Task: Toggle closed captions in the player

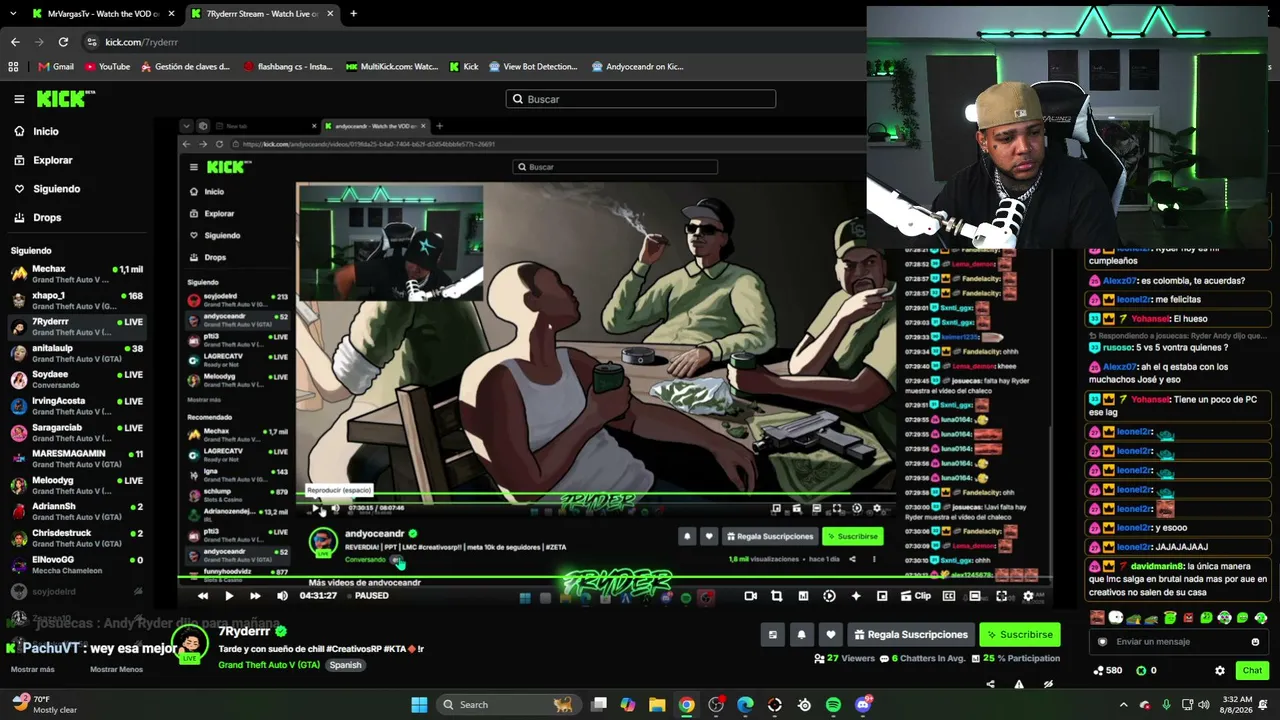Action: point(949,596)
